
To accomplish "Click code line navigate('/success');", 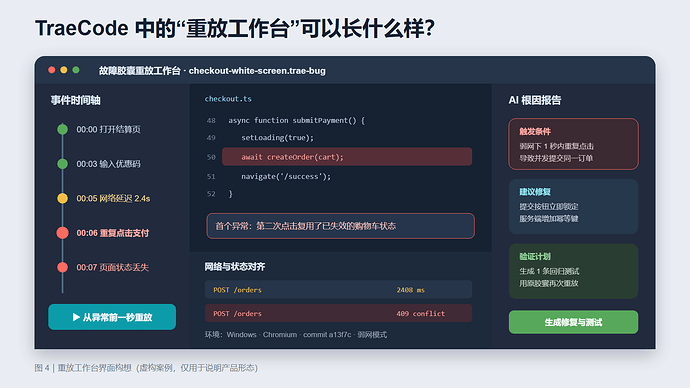I will (x=286, y=176).
